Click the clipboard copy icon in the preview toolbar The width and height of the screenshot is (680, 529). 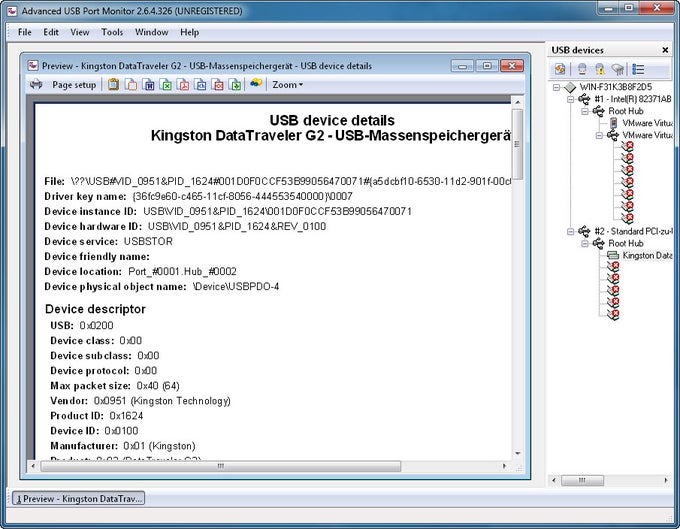[x=113, y=84]
